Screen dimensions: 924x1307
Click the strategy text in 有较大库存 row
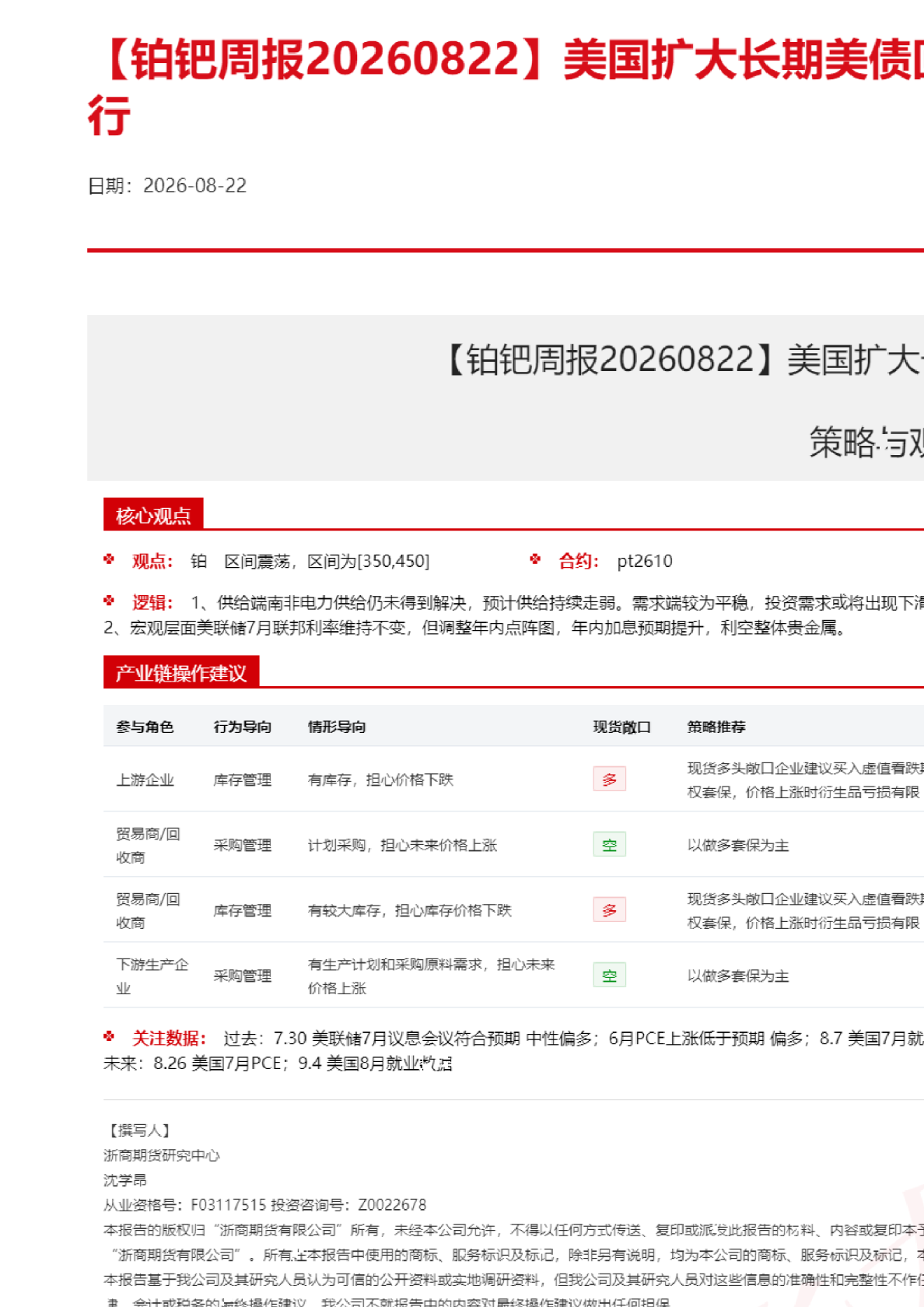click(806, 911)
